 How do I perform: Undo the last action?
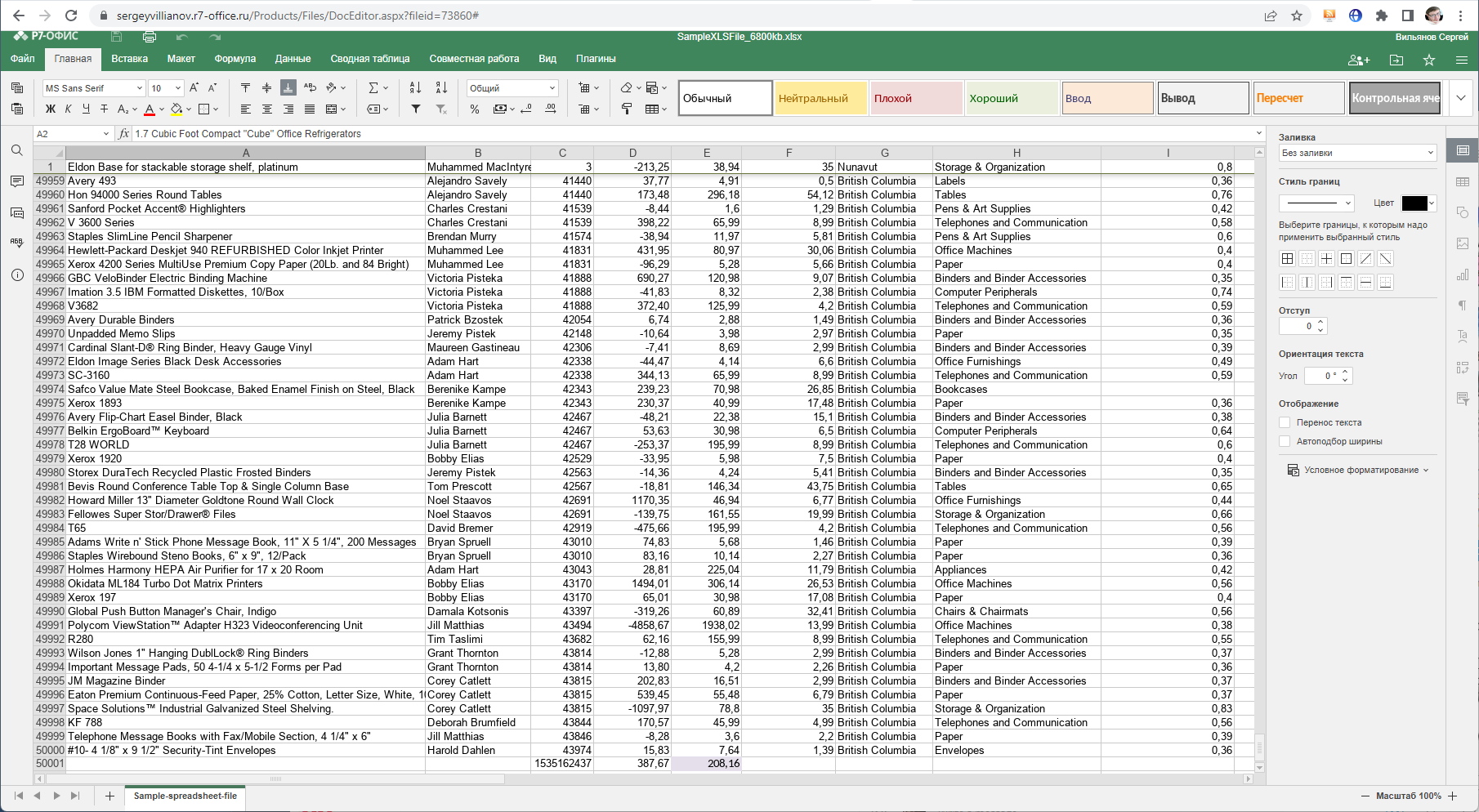pos(181,37)
